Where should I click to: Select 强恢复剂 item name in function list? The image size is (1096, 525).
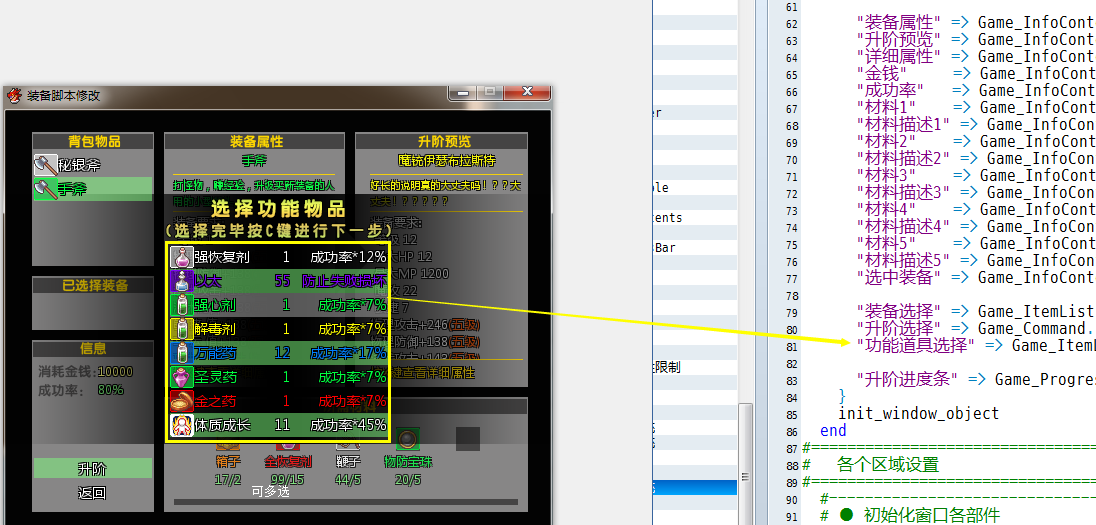(x=222, y=258)
